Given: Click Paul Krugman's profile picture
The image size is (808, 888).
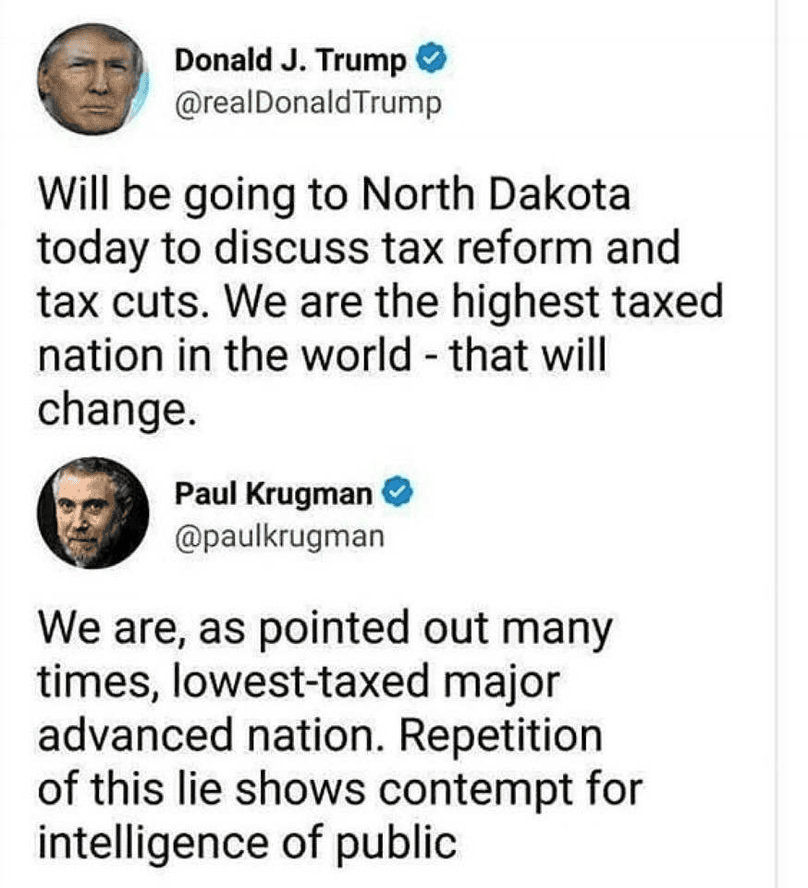Looking at the screenshot, I should pos(93,512).
